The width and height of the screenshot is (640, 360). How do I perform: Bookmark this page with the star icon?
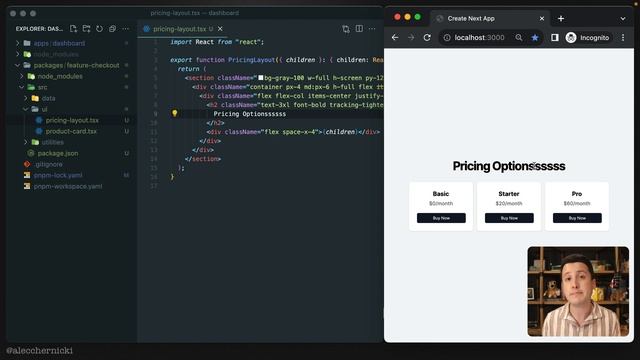(x=535, y=38)
